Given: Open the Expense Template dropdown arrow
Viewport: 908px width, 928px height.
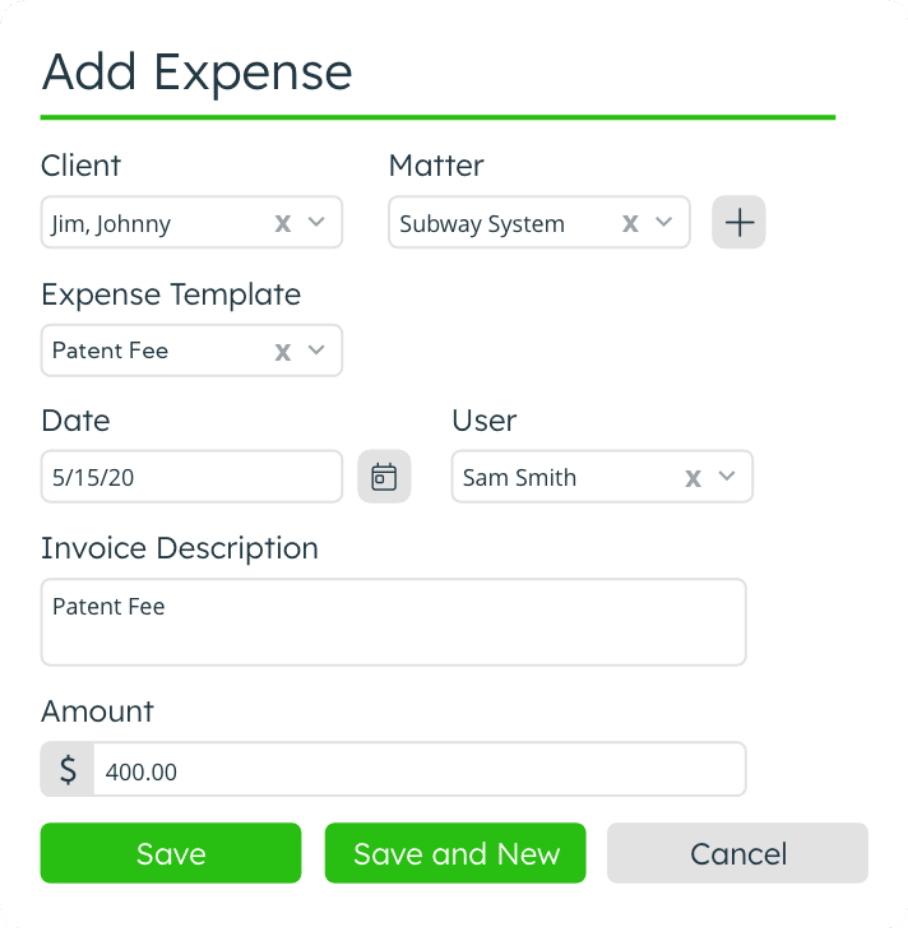Looking at the screenshot, I should [317, 350].
